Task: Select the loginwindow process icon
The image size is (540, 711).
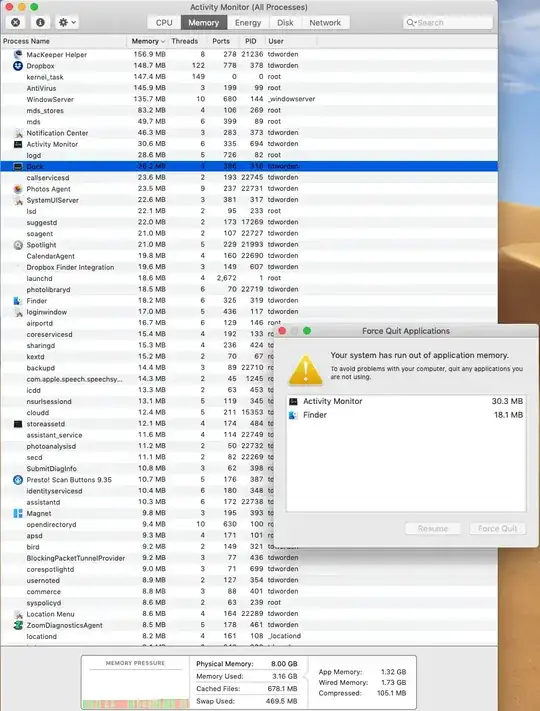Action: pyautogui.click(x=18, y=312)
